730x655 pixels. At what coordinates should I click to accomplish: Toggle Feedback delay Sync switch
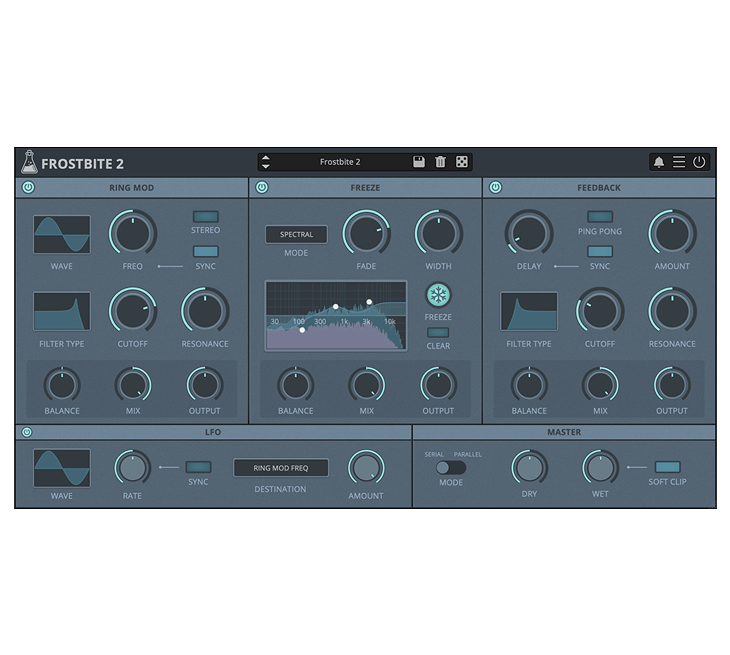click(x=600, y=251)
